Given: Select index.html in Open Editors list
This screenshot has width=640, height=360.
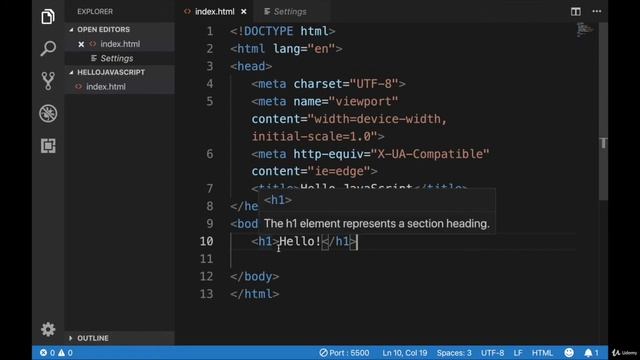Looking at the screenshot, I should [x=120, y=44].
